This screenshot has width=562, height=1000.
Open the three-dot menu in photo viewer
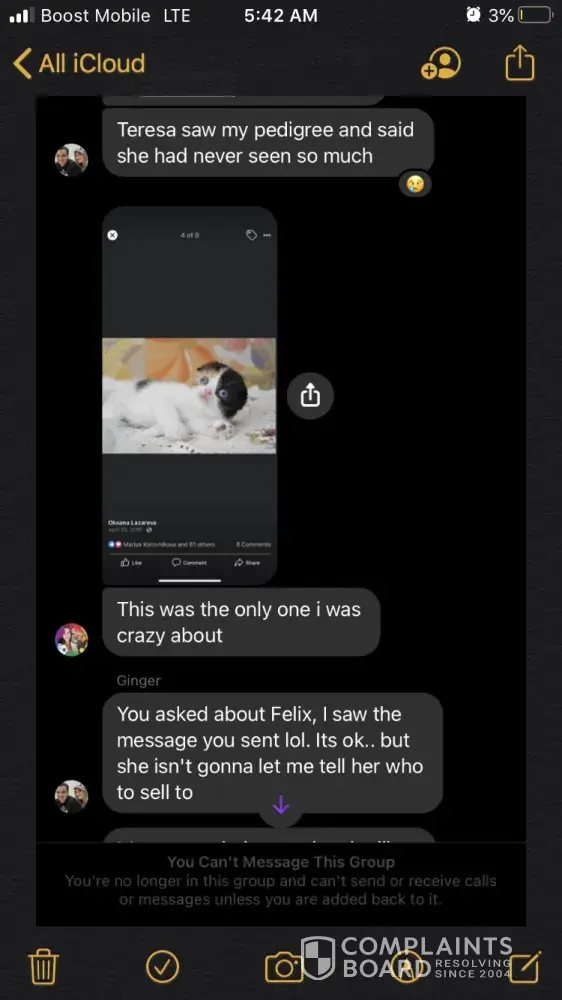tap(267, 235)
